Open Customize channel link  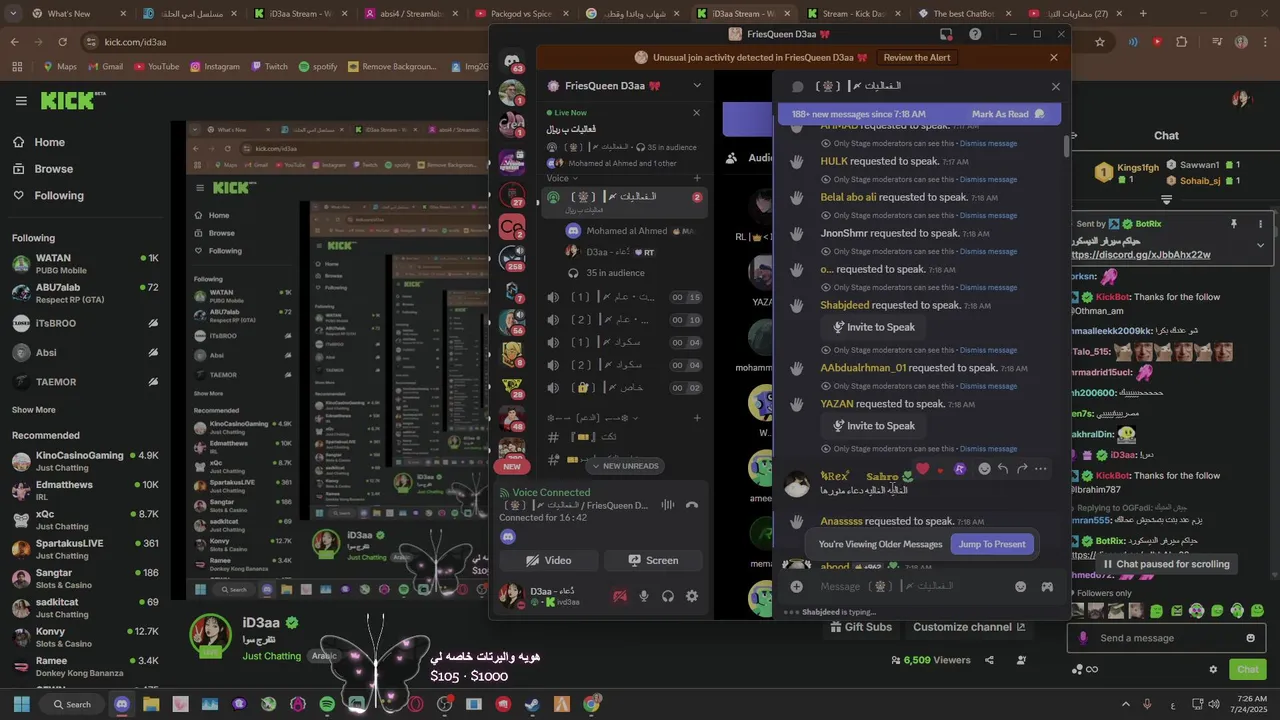click(969, 628)
